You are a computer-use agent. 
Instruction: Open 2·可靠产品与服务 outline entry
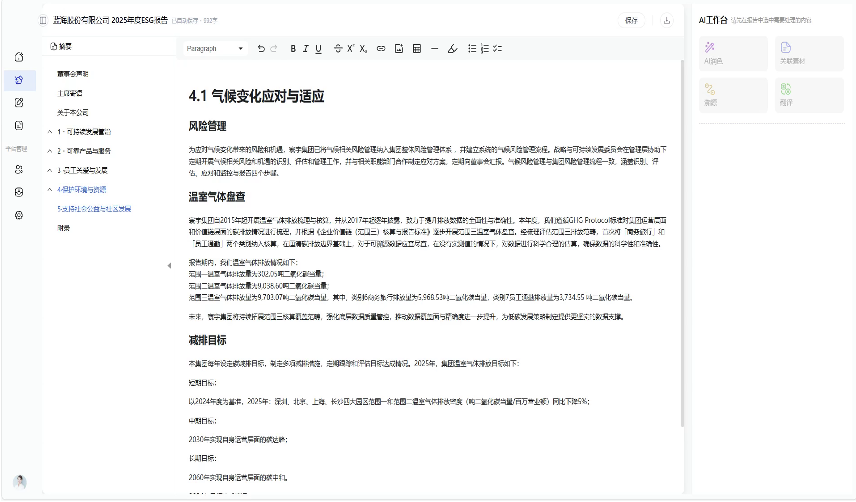[x=84, y=151]
